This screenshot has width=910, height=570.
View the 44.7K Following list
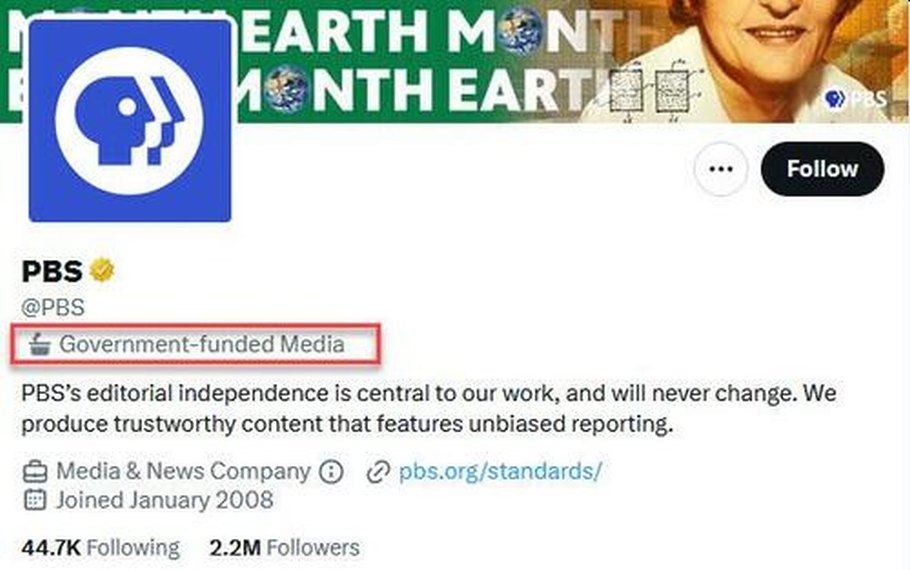(x=100, y=547)
